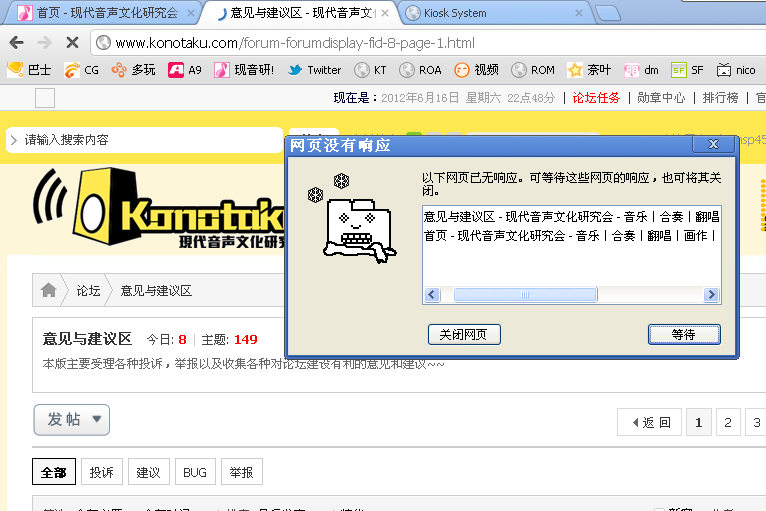Go to page 2 of the forum list
766x511 pixels.
729,422
